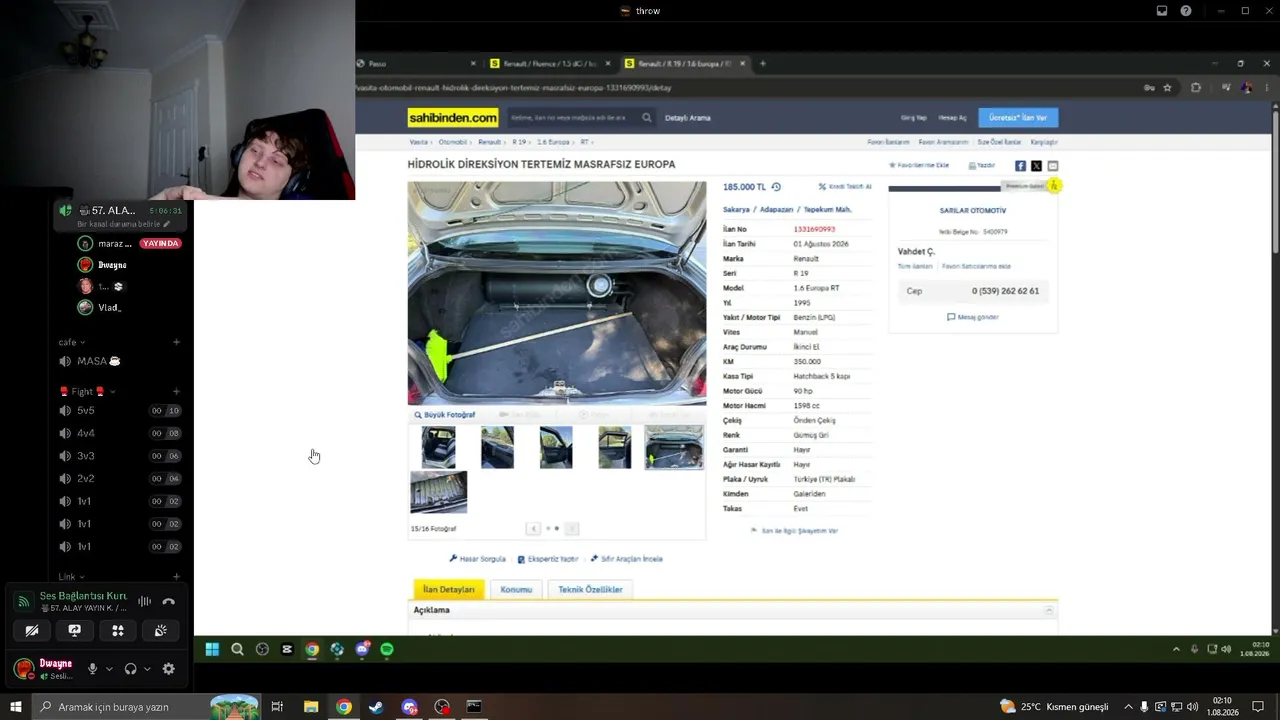This screenshot has width=1280, height=720.
Task: Open the yellow accessibility icon
Action: point(1053,186)
